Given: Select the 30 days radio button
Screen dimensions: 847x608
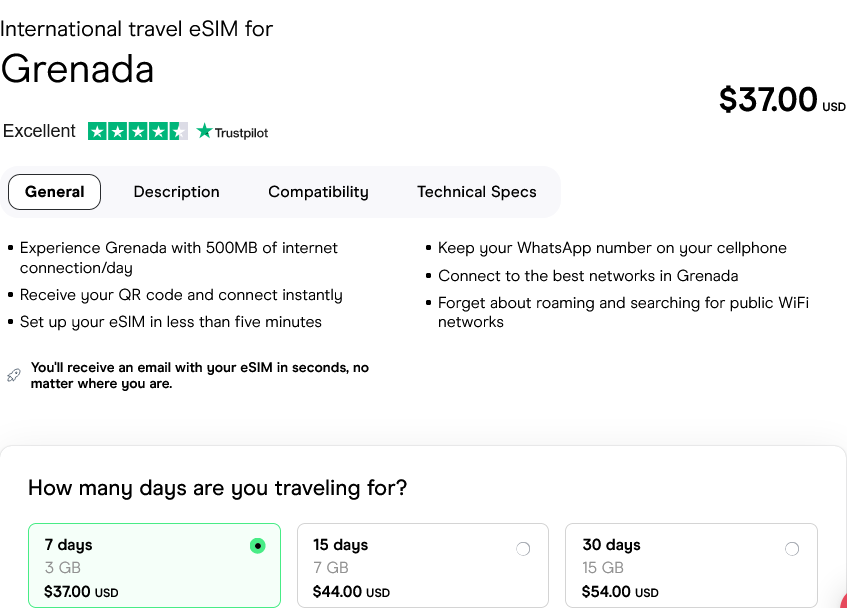Looking at the screenshot, I should (x=792, y=548).
